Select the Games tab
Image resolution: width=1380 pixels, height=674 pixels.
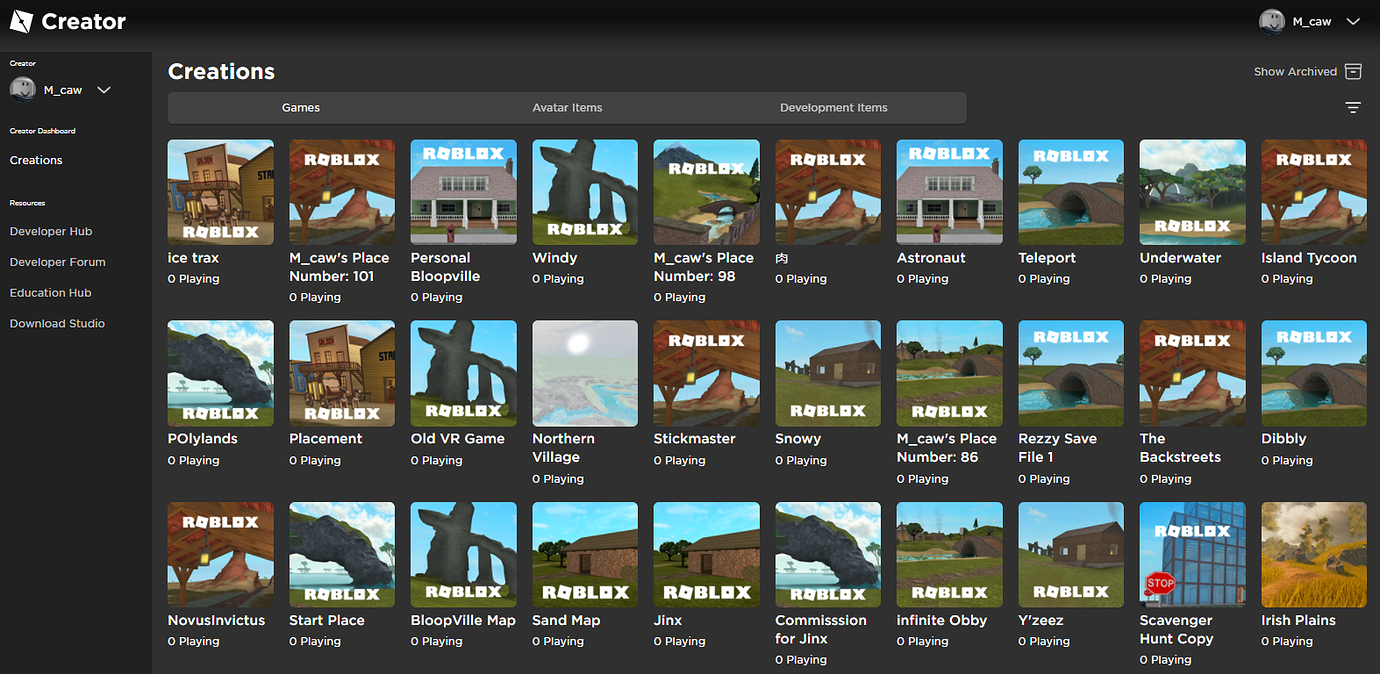click(300, 107)
